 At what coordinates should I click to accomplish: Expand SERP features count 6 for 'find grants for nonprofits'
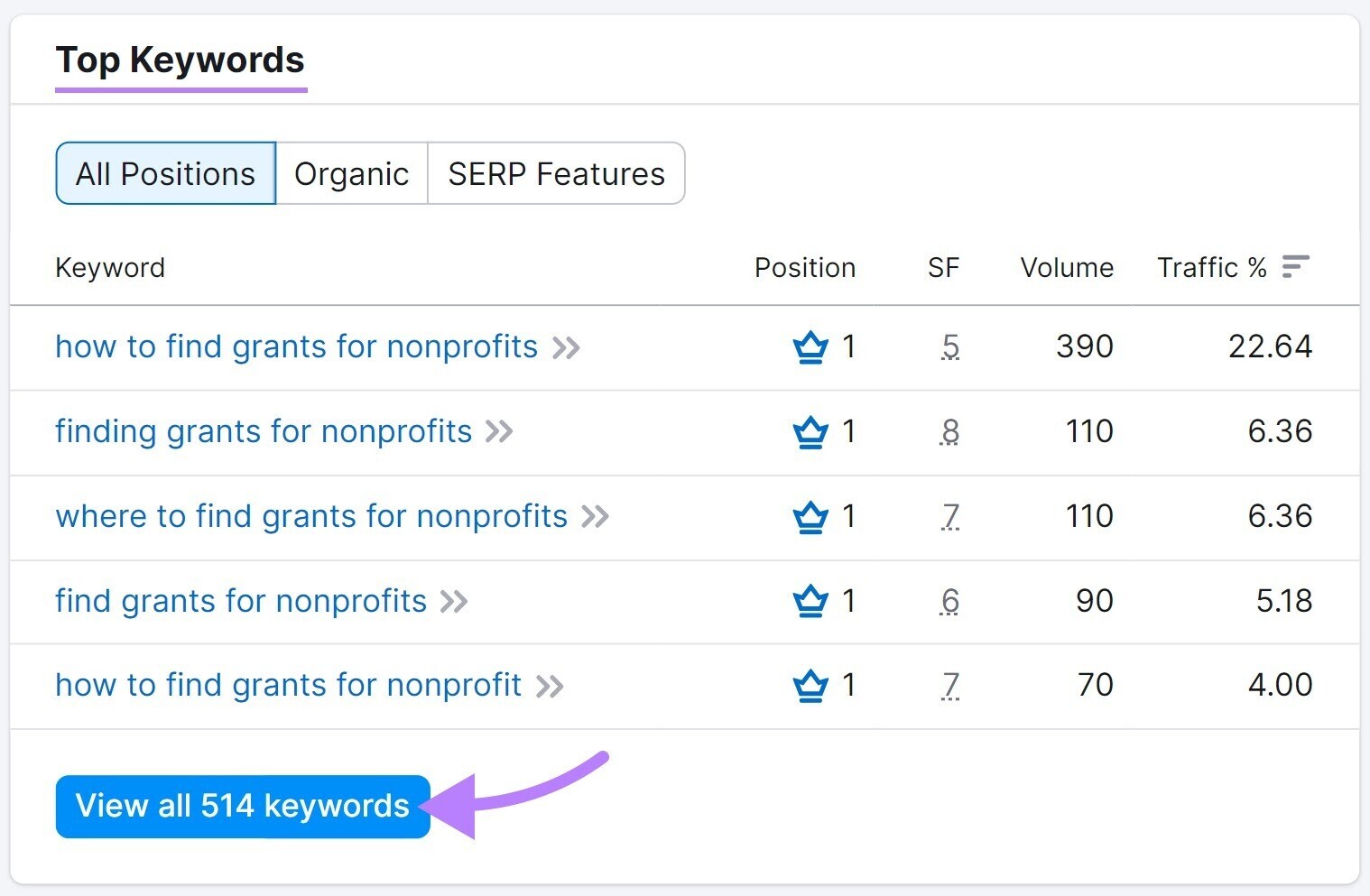950,601
